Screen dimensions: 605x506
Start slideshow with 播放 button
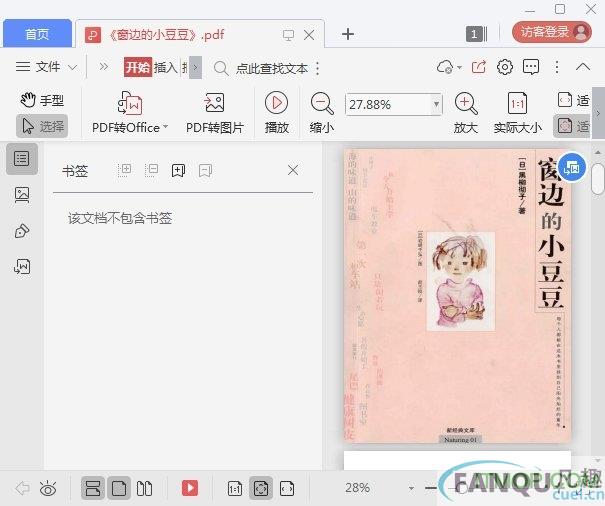[276, 112]
